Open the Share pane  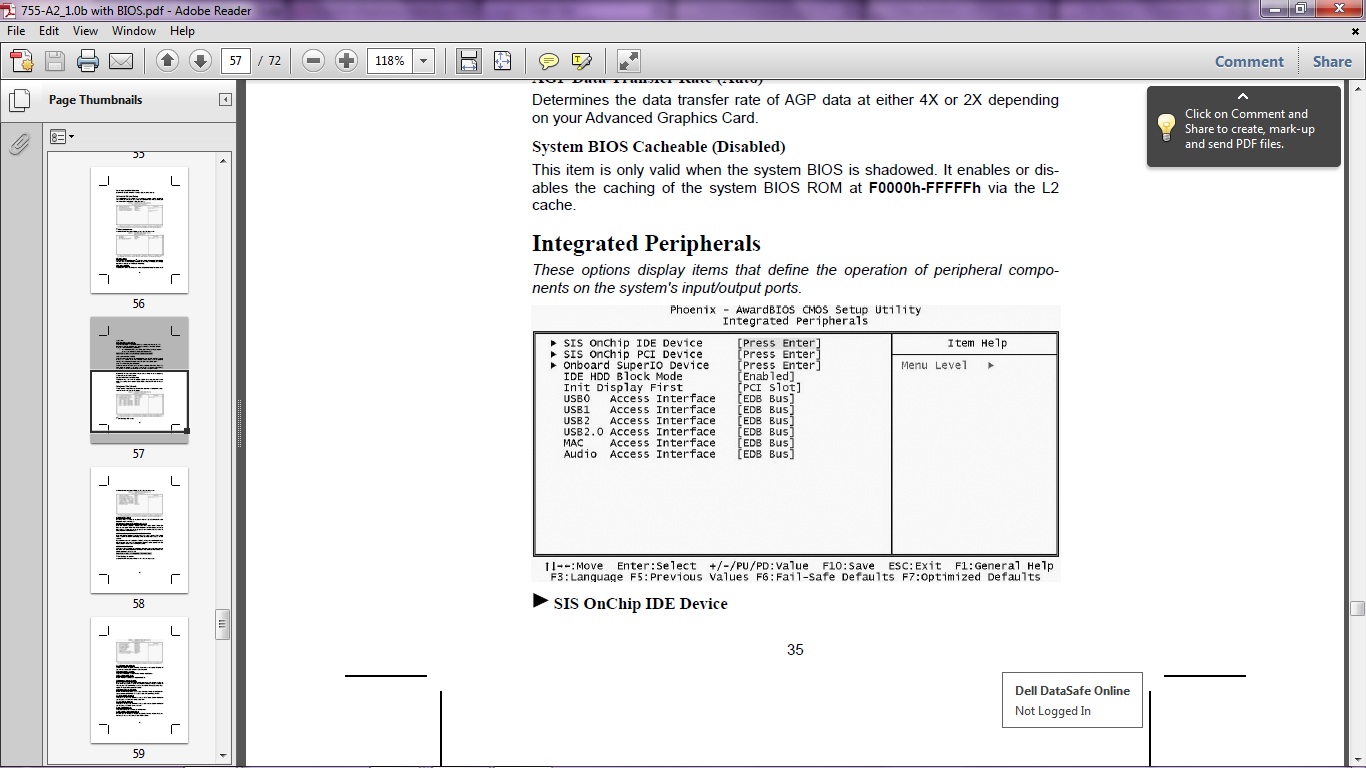click(x=1332, y=61)
